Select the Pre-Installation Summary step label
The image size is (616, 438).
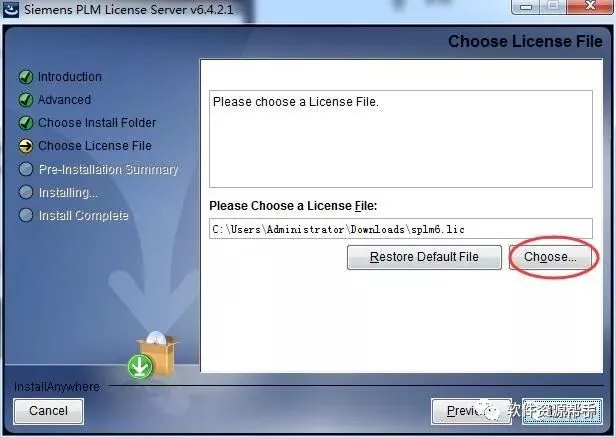coord(108,169)
